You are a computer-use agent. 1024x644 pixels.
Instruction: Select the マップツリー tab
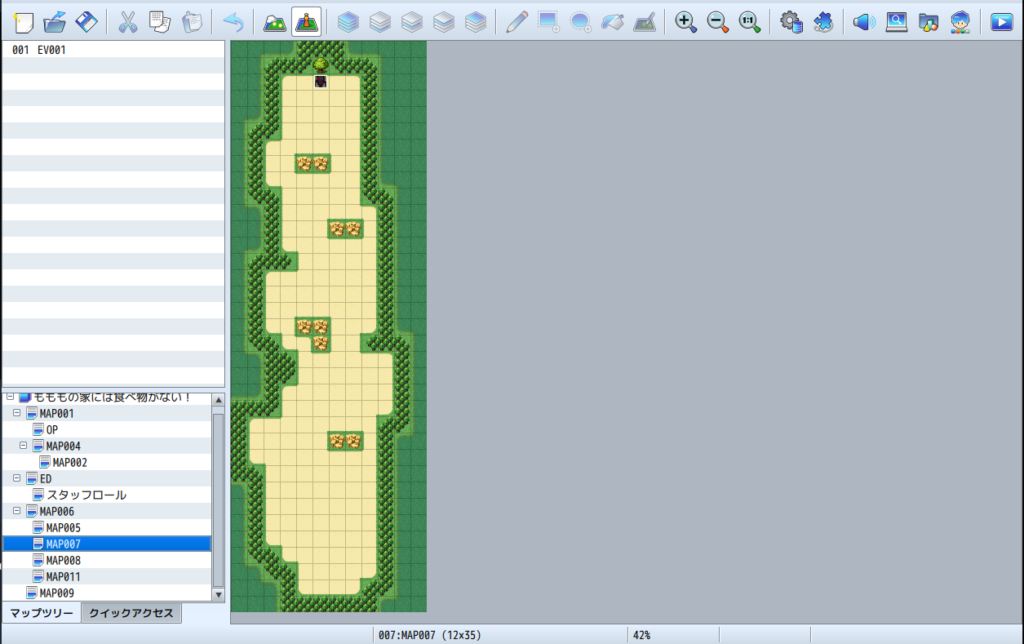point(41,613)
